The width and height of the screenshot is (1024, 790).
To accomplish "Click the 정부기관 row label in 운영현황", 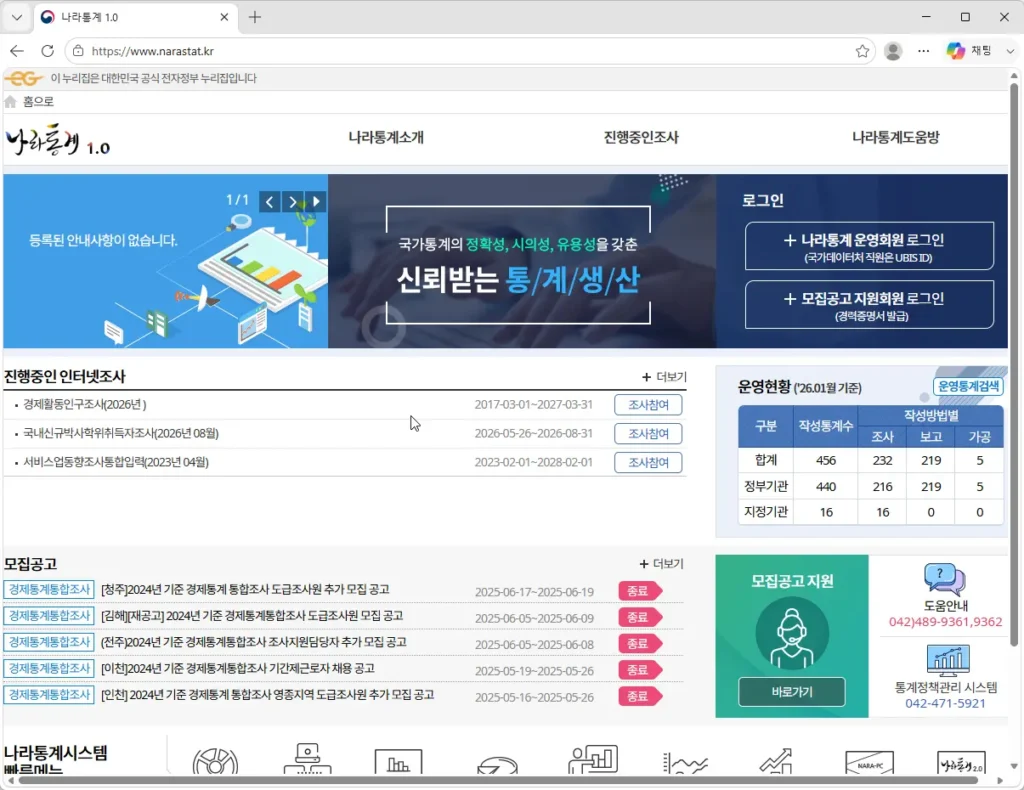I will click(x=765, y=486).
